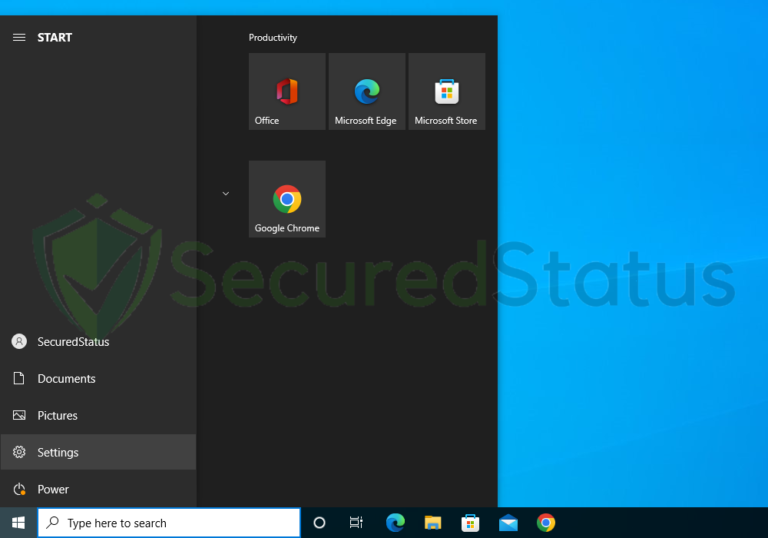The height and width of the screenshot is (538, 768).
Task: Launch Chrome from taskbar
Action: tap(546, 523)
